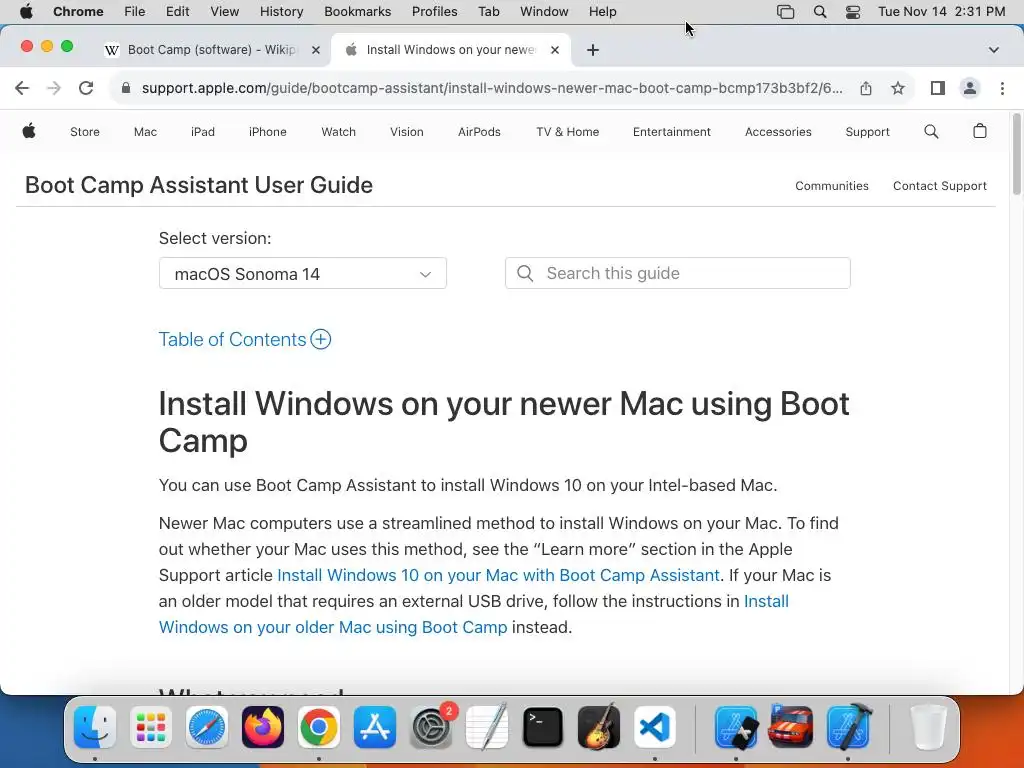Launch Firefox from the Dock
The height and width of the screenshot is (768, 1024).
point(263,727)
